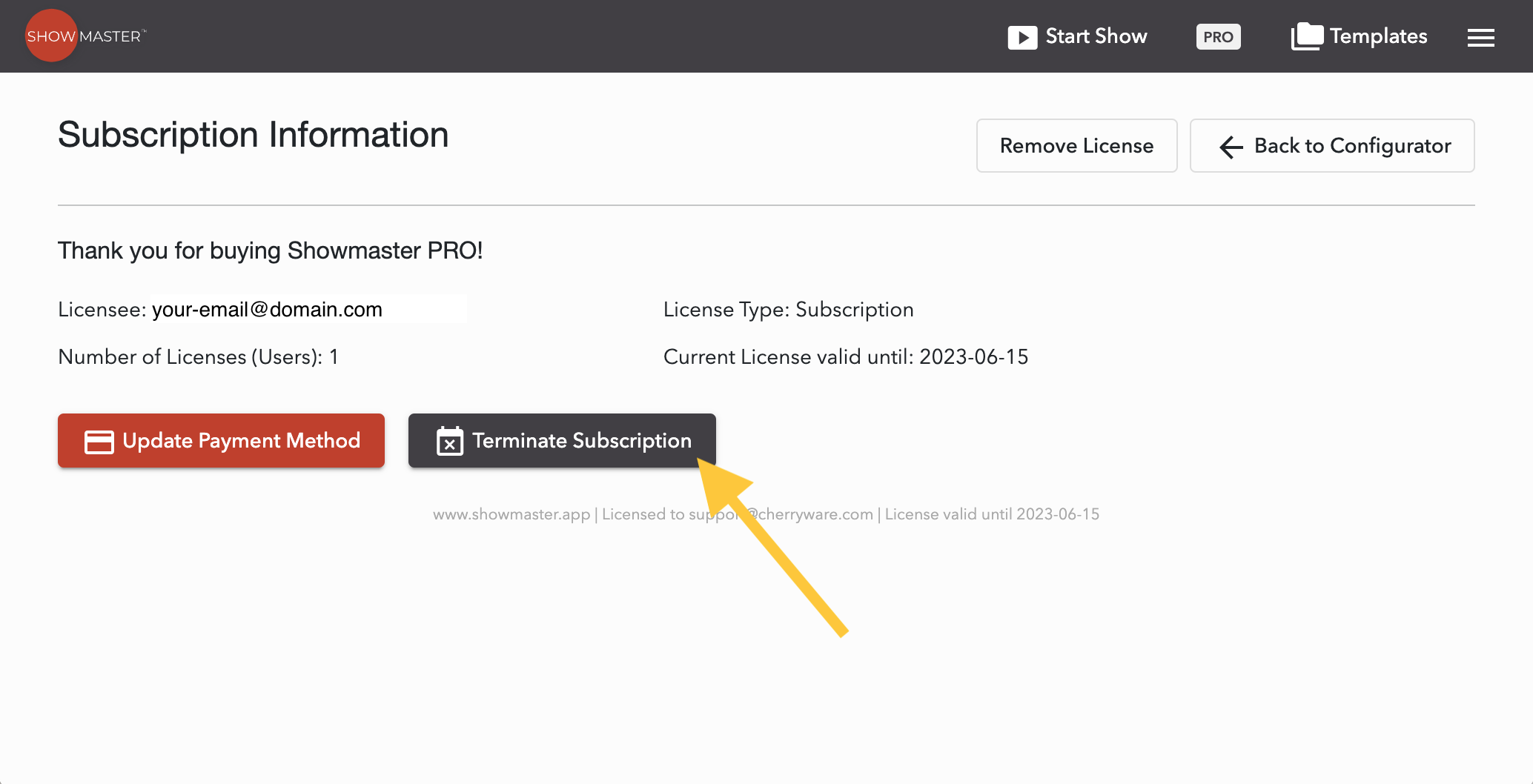Click the Subscription Information heading
The width and height of the screenshot is (1533, 784).
click(x=254, y=135)
